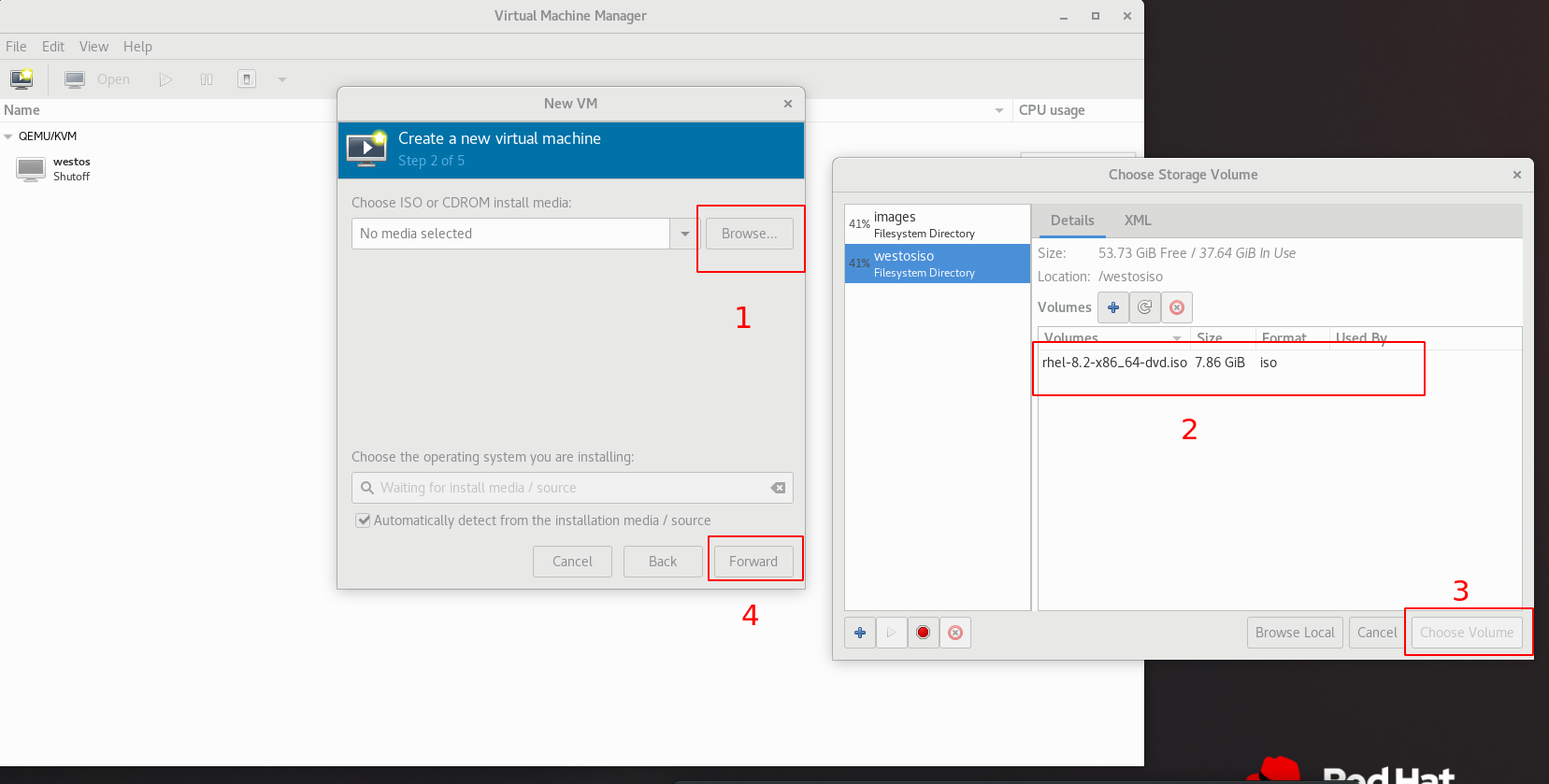Click the add storage pool plus icon
Image resolution: width=1549 pixels, height=784 pixels.
point(860,633)
